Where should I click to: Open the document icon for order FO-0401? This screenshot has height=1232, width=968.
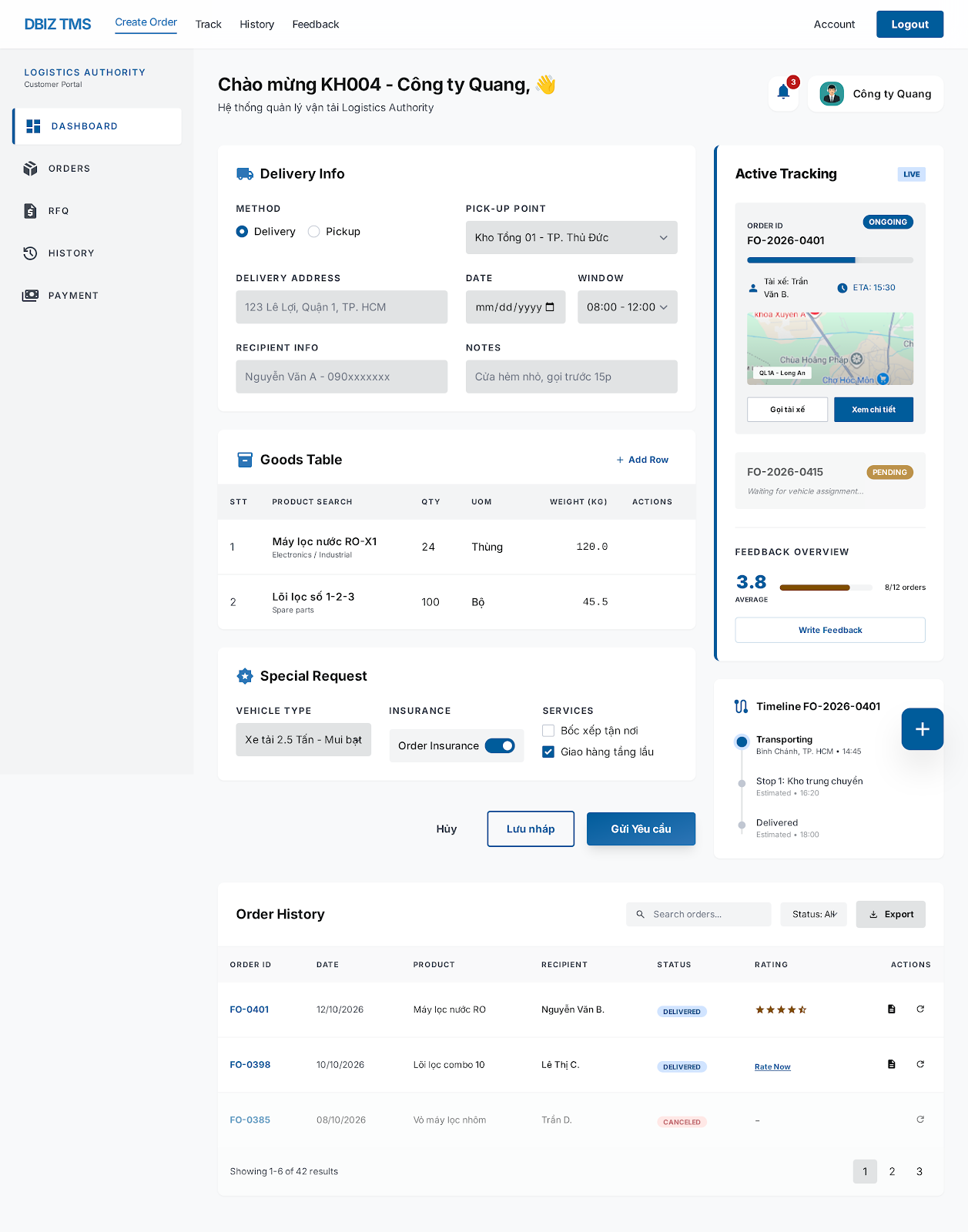[x=892, y=1009]
